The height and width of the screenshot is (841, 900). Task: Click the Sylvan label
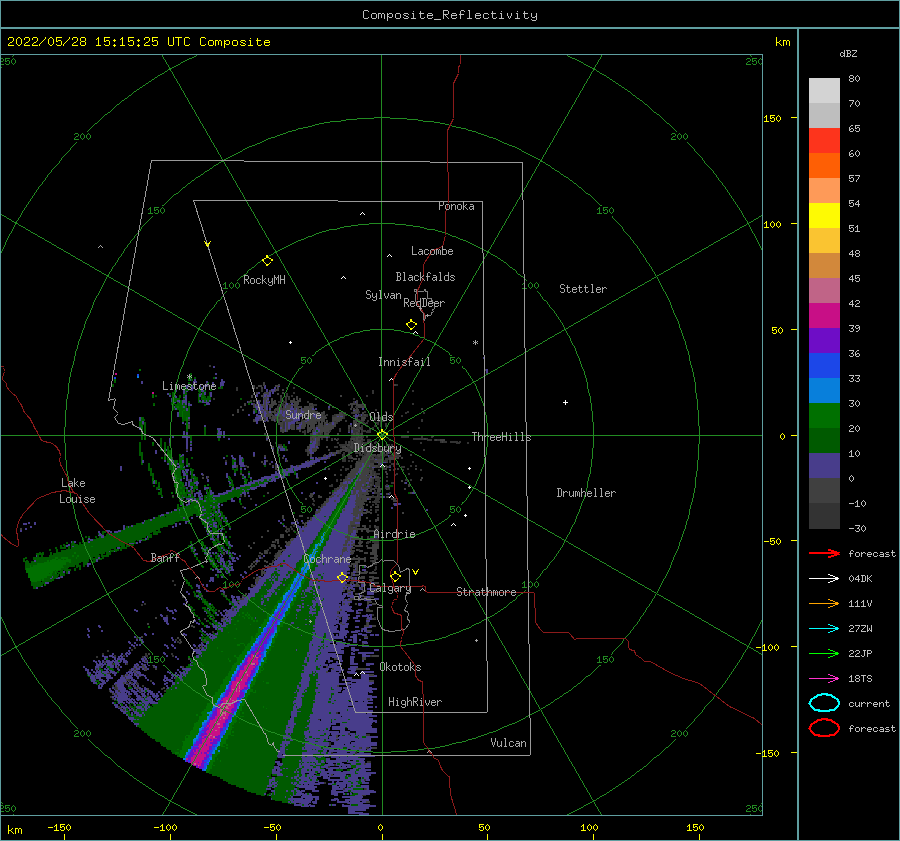click(x=383, y=295)
